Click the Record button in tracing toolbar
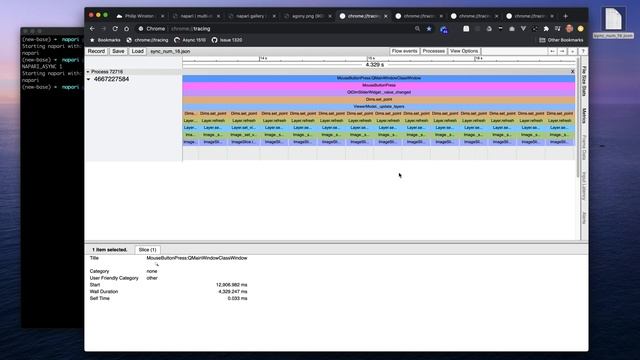This screenshot has width=640, height=360. pyautogui.click(x=96, y=51)
